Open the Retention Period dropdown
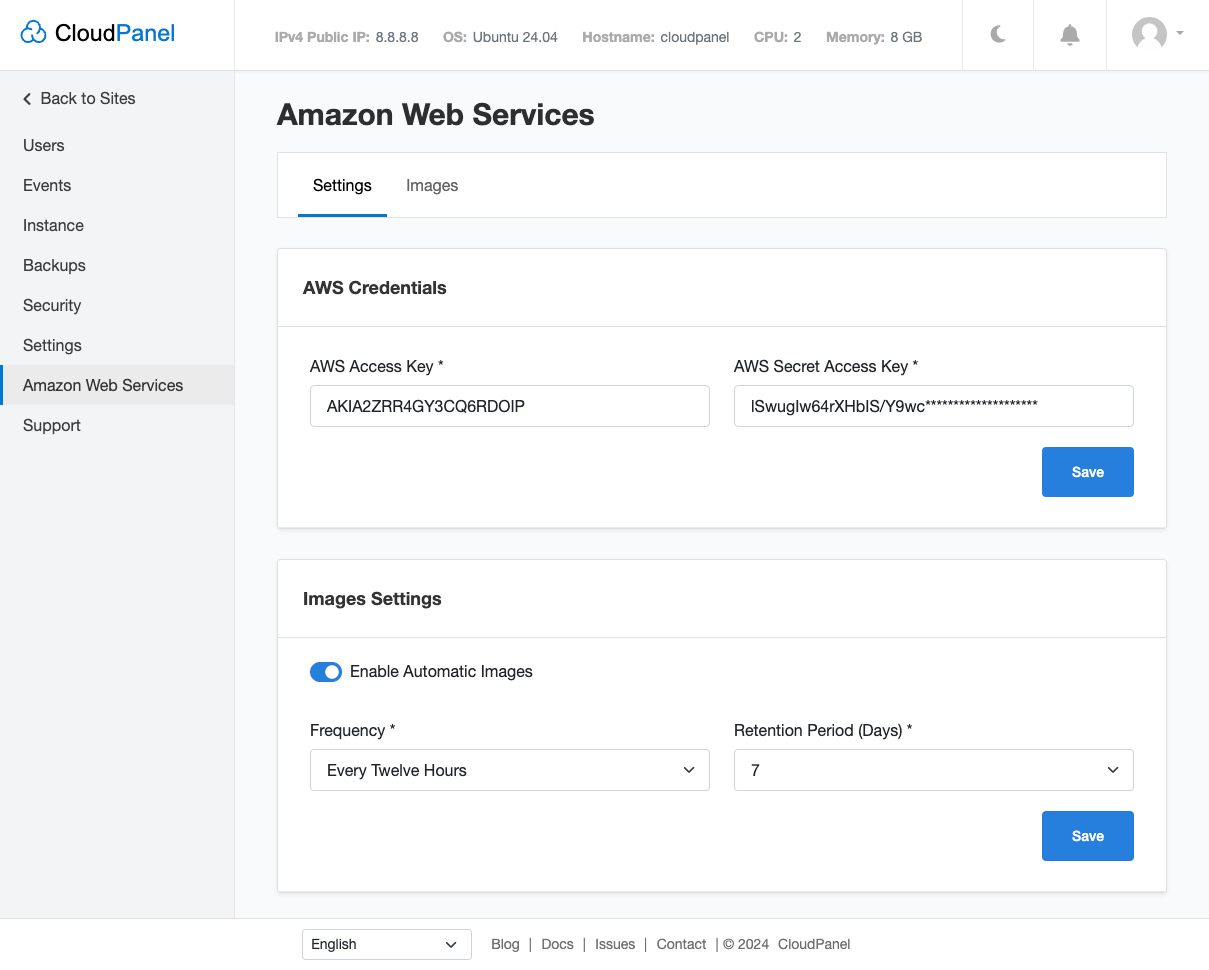 pyautogui.click(x=933, y=770)
